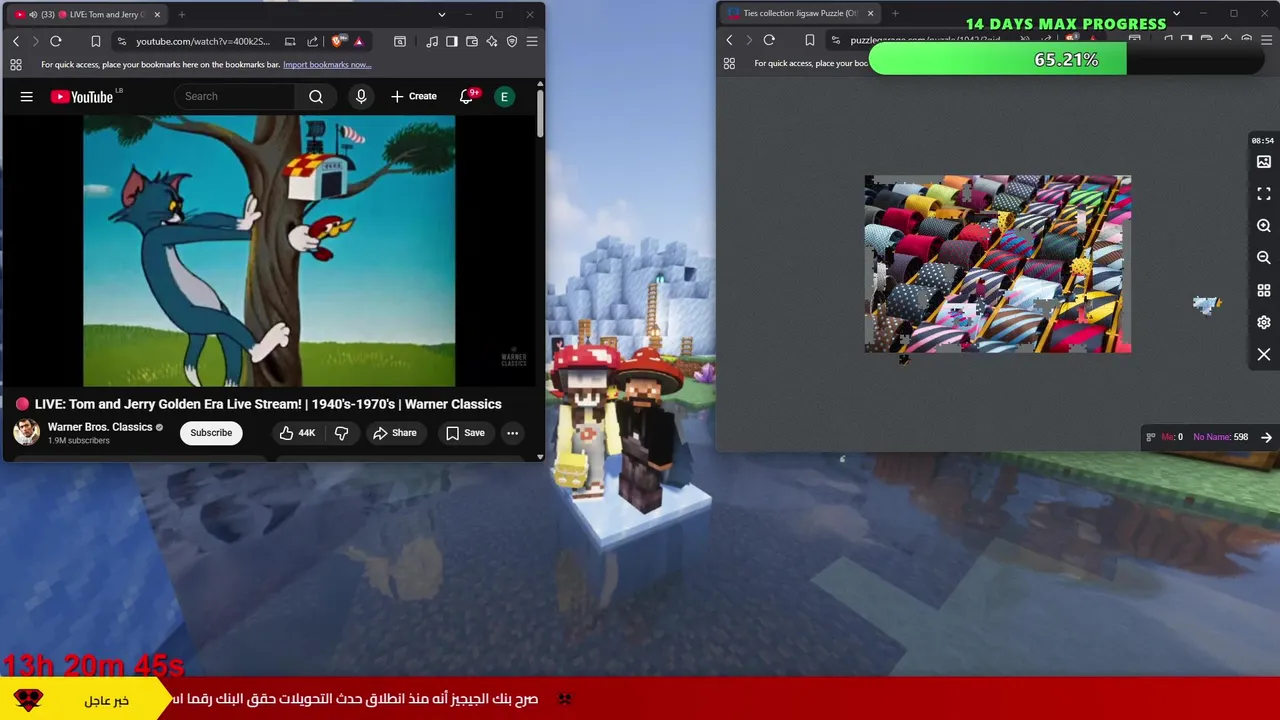Subscribe to Warner Bros. Classics
This screenshot has width=1280, height=720.
coord(211,433)
